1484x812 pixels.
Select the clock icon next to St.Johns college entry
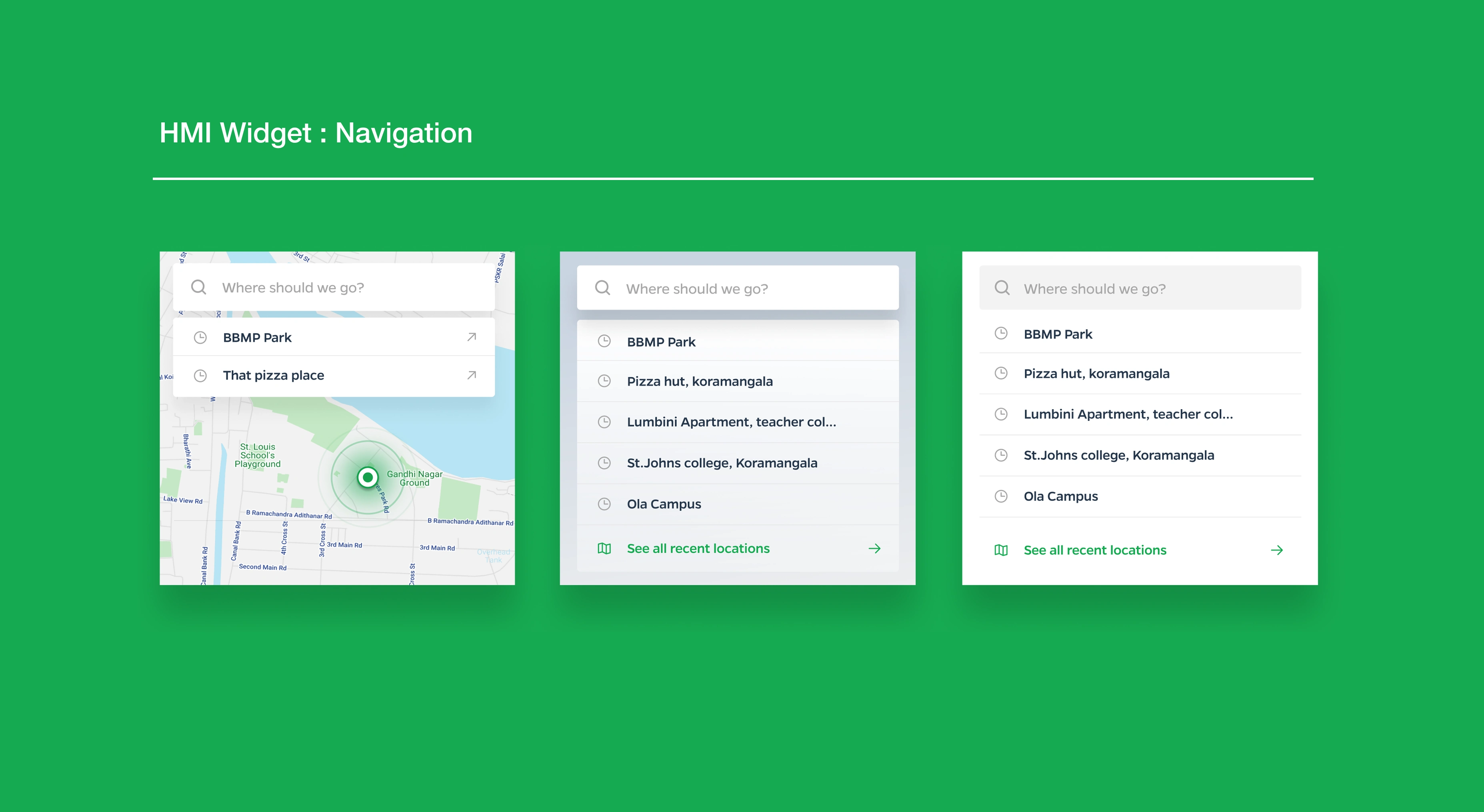(x=604, y=462)
